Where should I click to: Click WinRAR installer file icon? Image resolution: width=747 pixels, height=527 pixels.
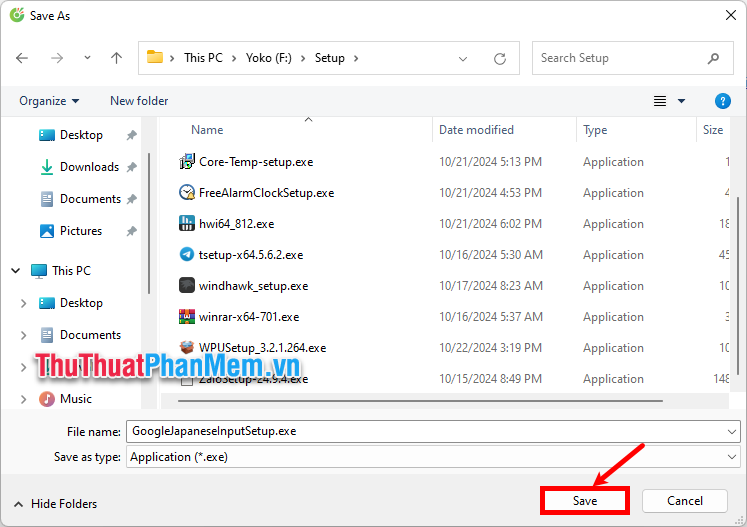tap(187, 316)
